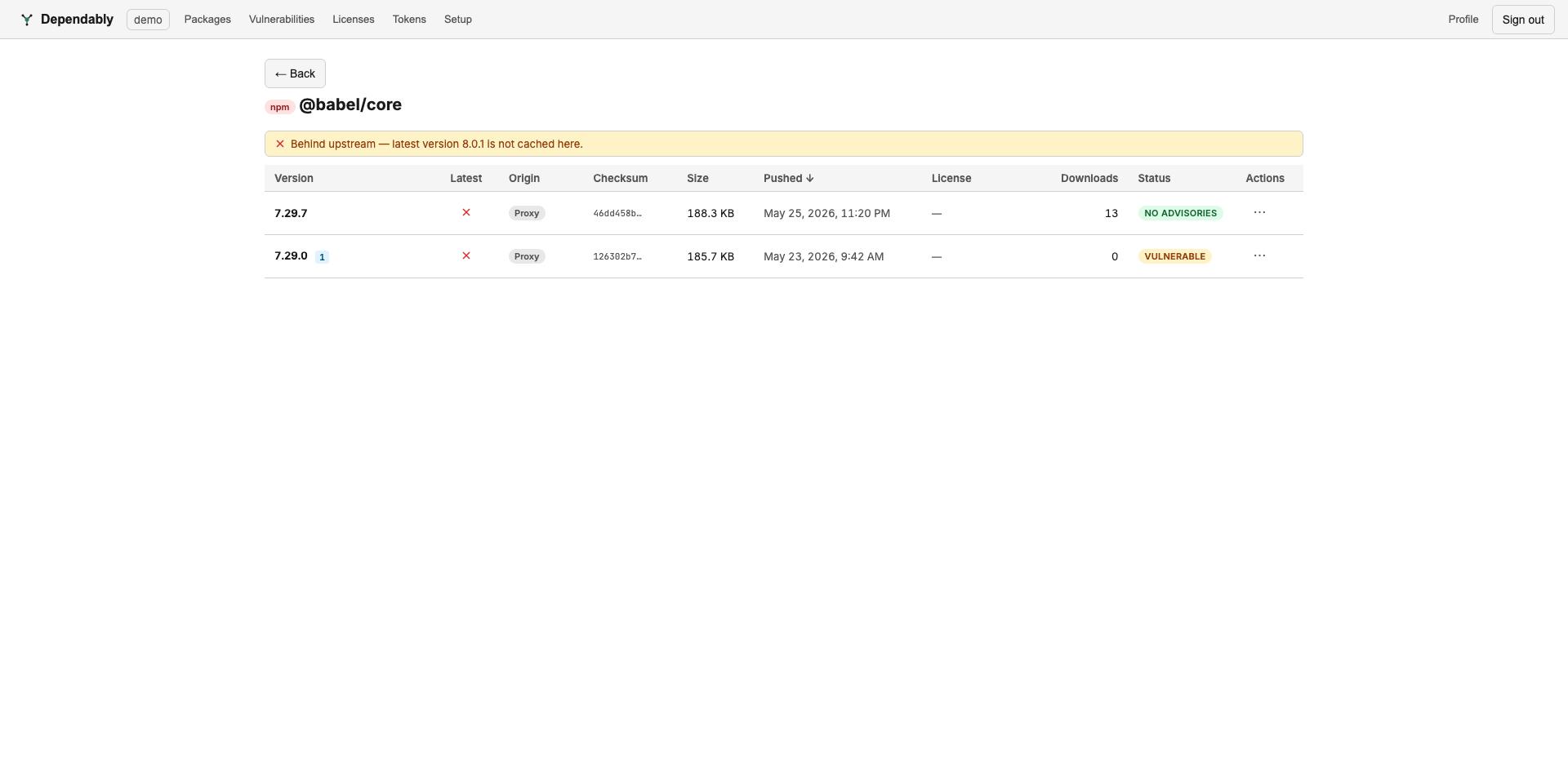Click the Dependably logo icon
1568x764 pixels.
pyautogui.click(x=27, y=20)
